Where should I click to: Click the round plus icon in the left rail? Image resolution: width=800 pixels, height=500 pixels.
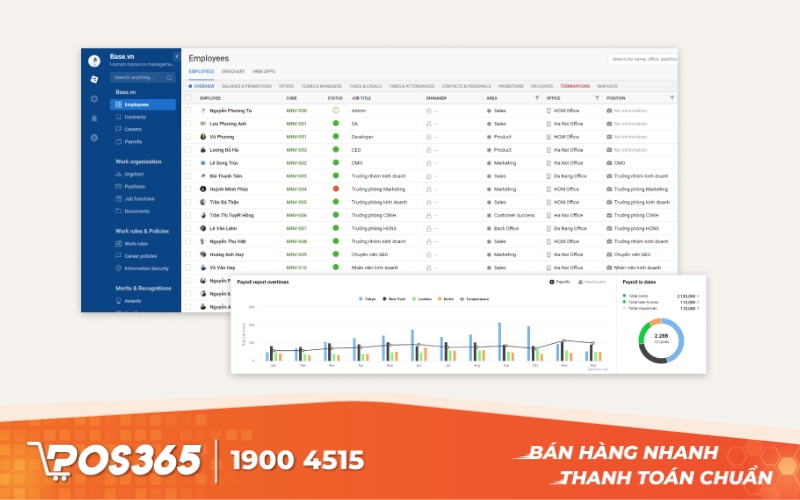click(94, 138)
